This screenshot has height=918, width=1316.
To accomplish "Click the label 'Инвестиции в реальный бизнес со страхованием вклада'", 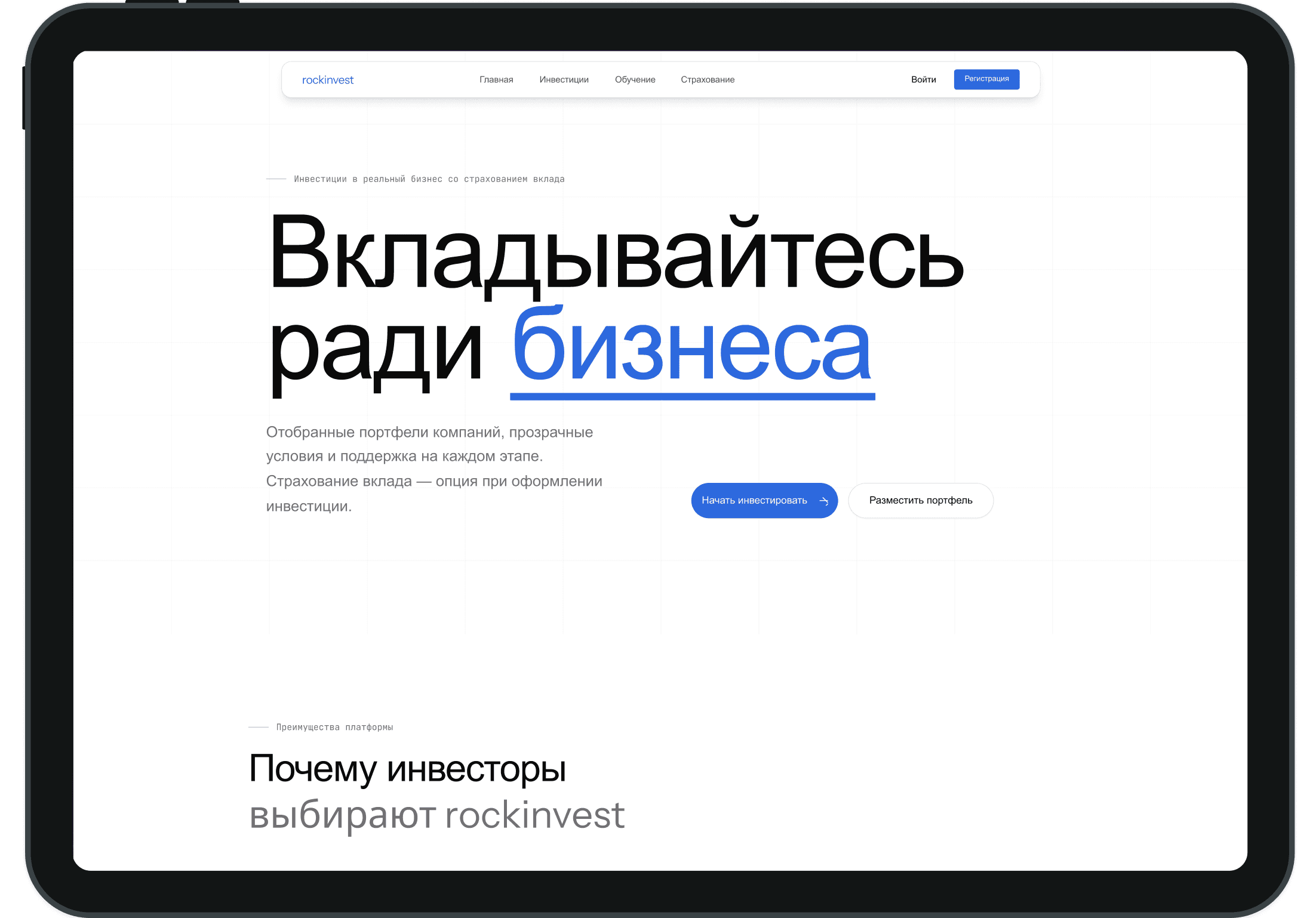I will (429, 178).
